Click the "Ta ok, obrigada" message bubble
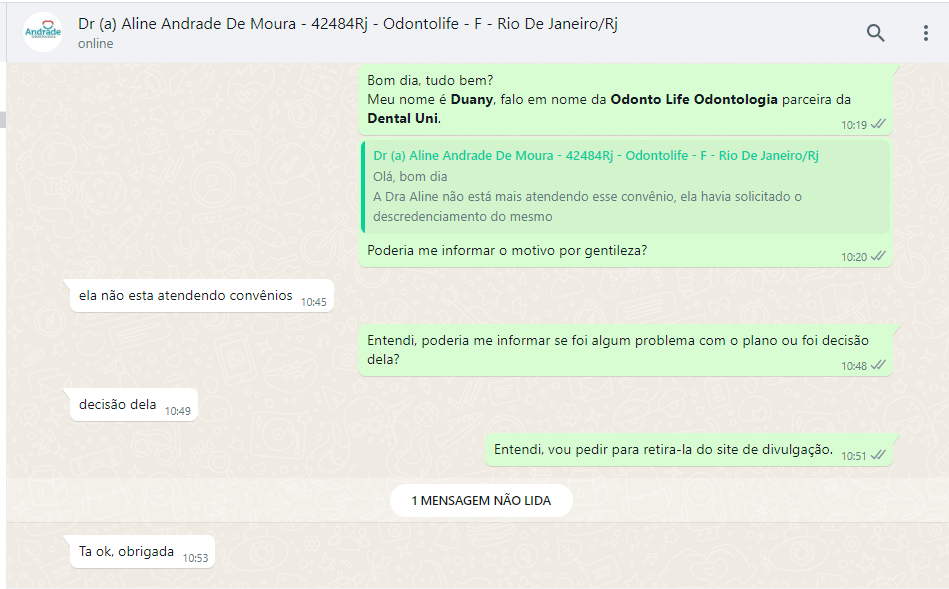 tap(127, 552)
